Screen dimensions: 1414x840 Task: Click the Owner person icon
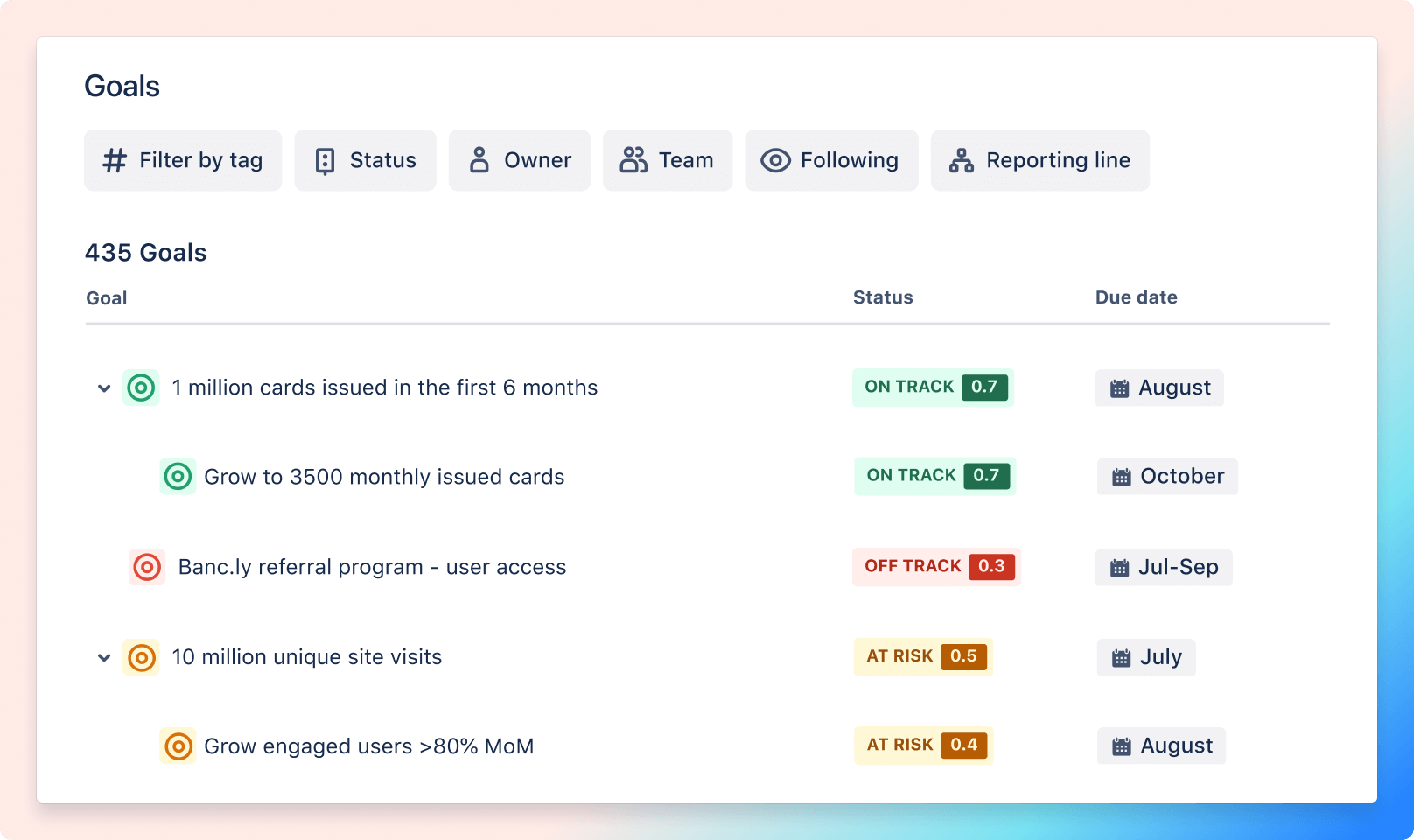coord(479,160)
